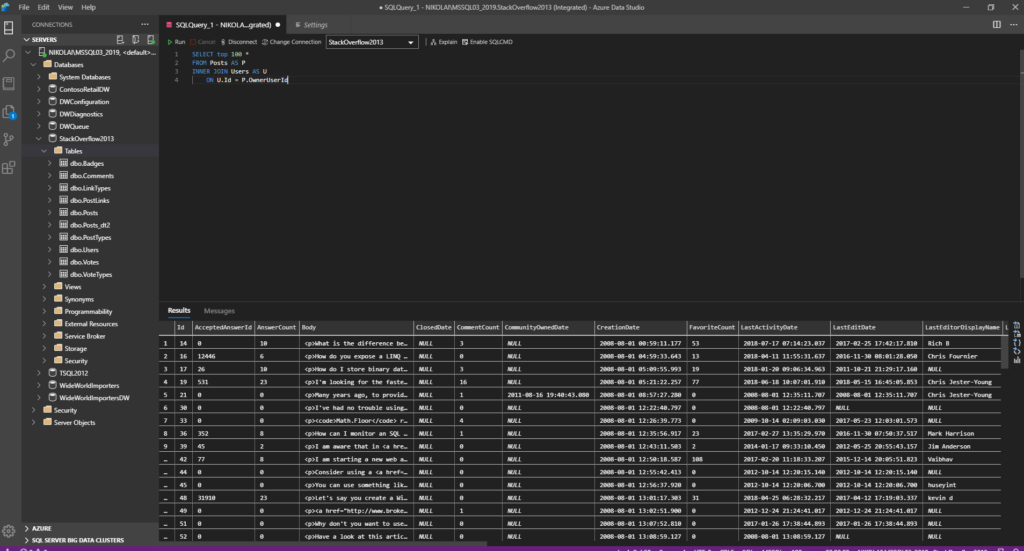Collapse the Tables folder

tap(44, 151)
